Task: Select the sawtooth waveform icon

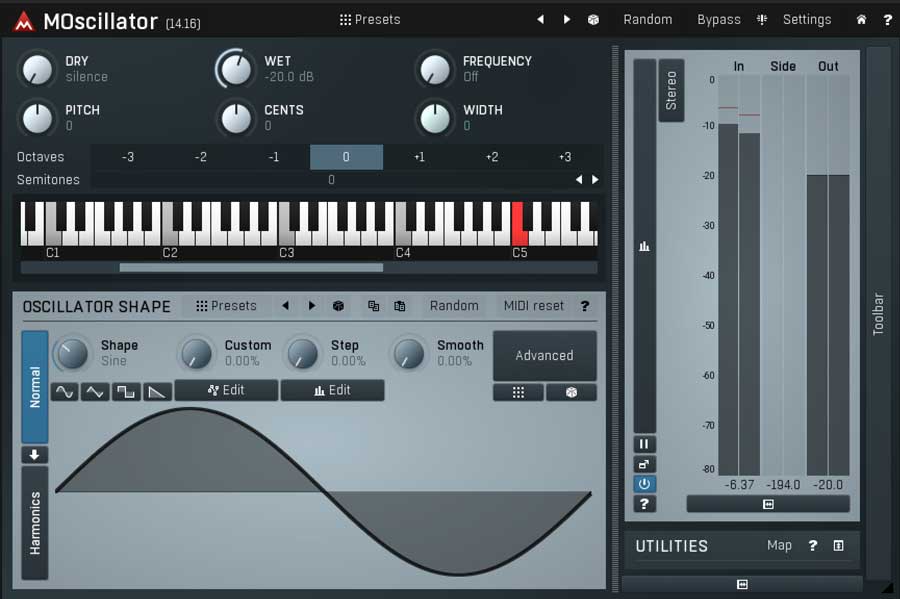Action: (157, 392)
